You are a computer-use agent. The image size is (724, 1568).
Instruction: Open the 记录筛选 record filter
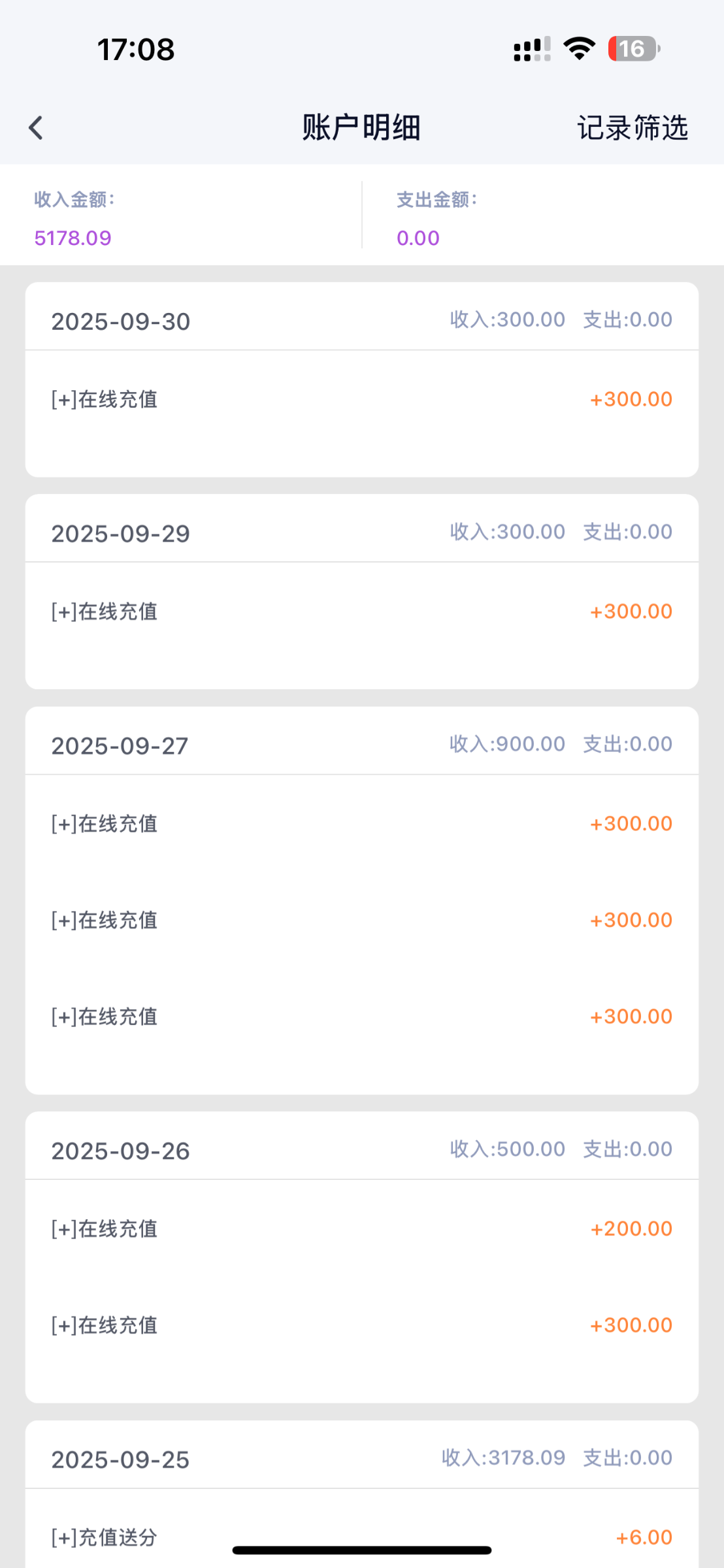click(x=632, y=127)
